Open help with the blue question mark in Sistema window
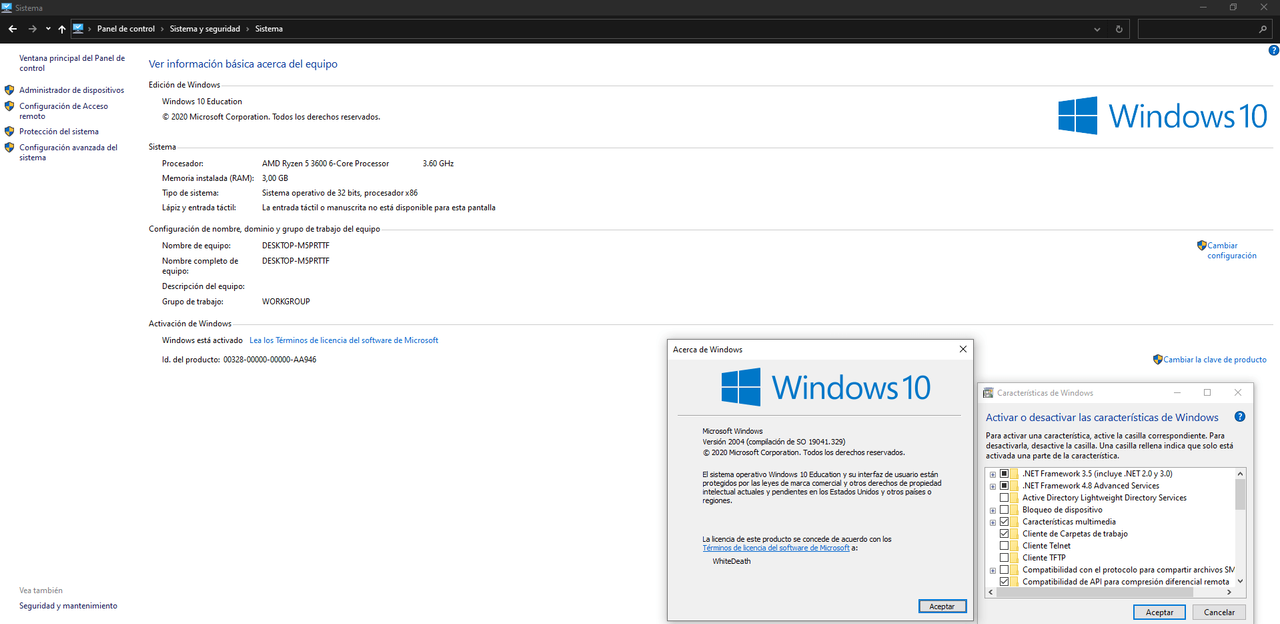 click(1273, 49)
